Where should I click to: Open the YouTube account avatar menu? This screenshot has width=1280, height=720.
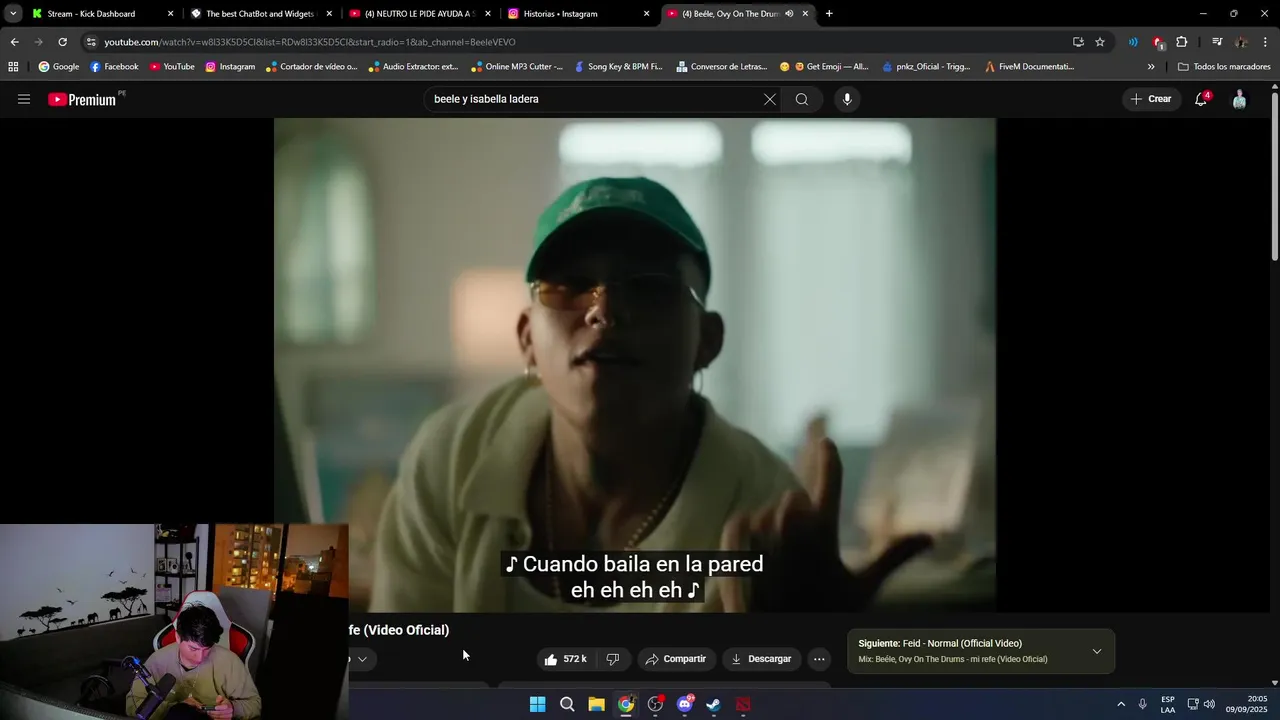[1239, 99]
